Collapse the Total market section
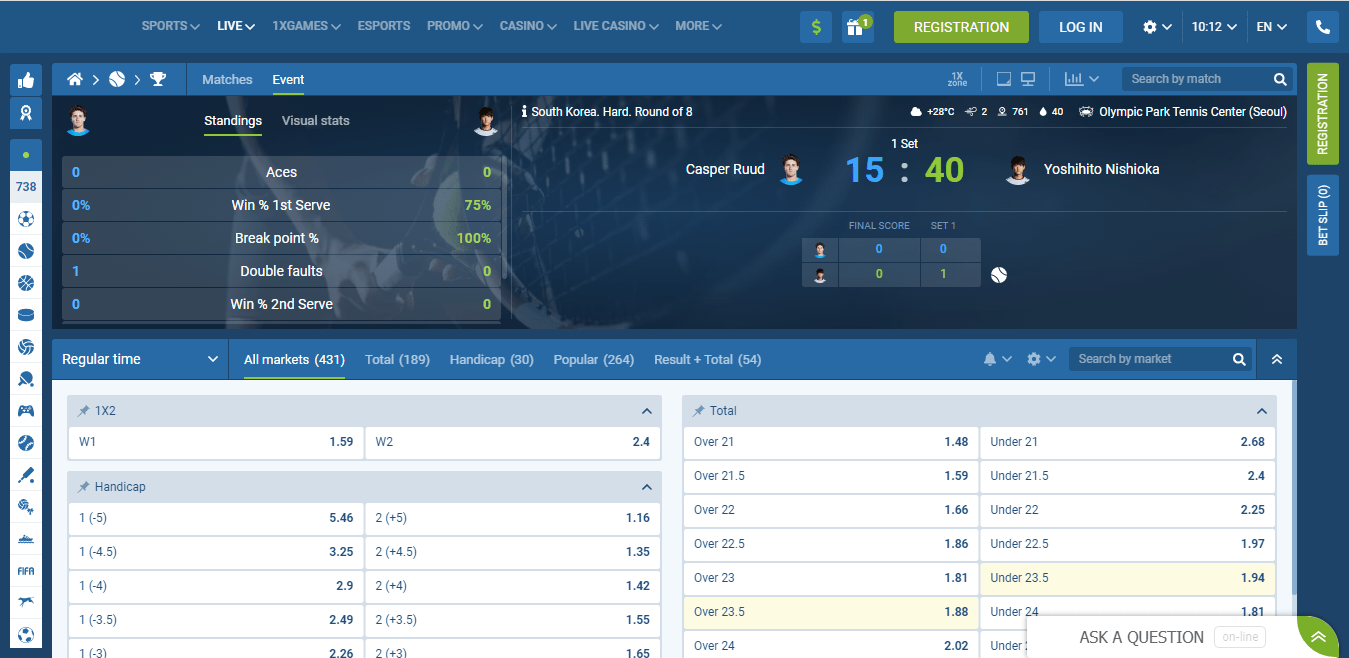1349x658 pixels. tap(1262, 411)
